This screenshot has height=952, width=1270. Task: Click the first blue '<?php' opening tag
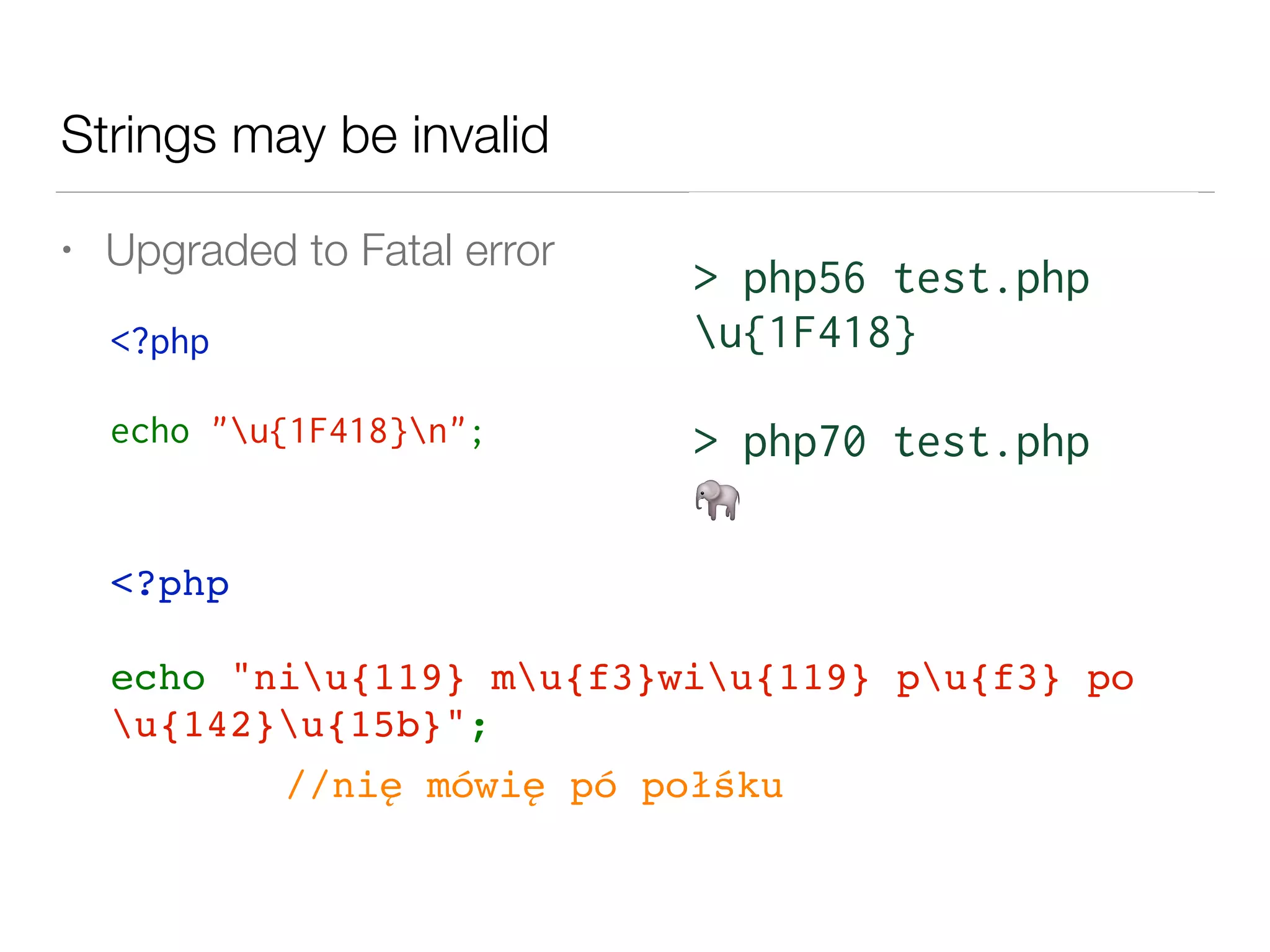159,342
